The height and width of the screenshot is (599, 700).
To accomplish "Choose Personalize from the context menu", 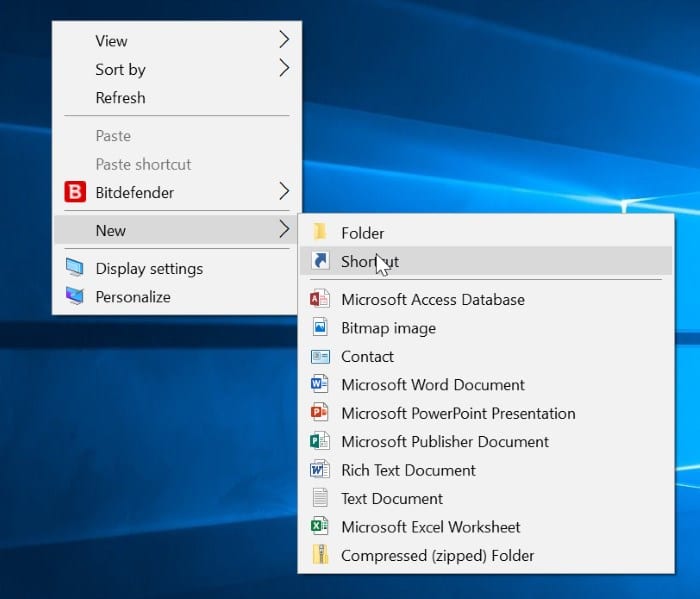I will [x=176, y=297].
